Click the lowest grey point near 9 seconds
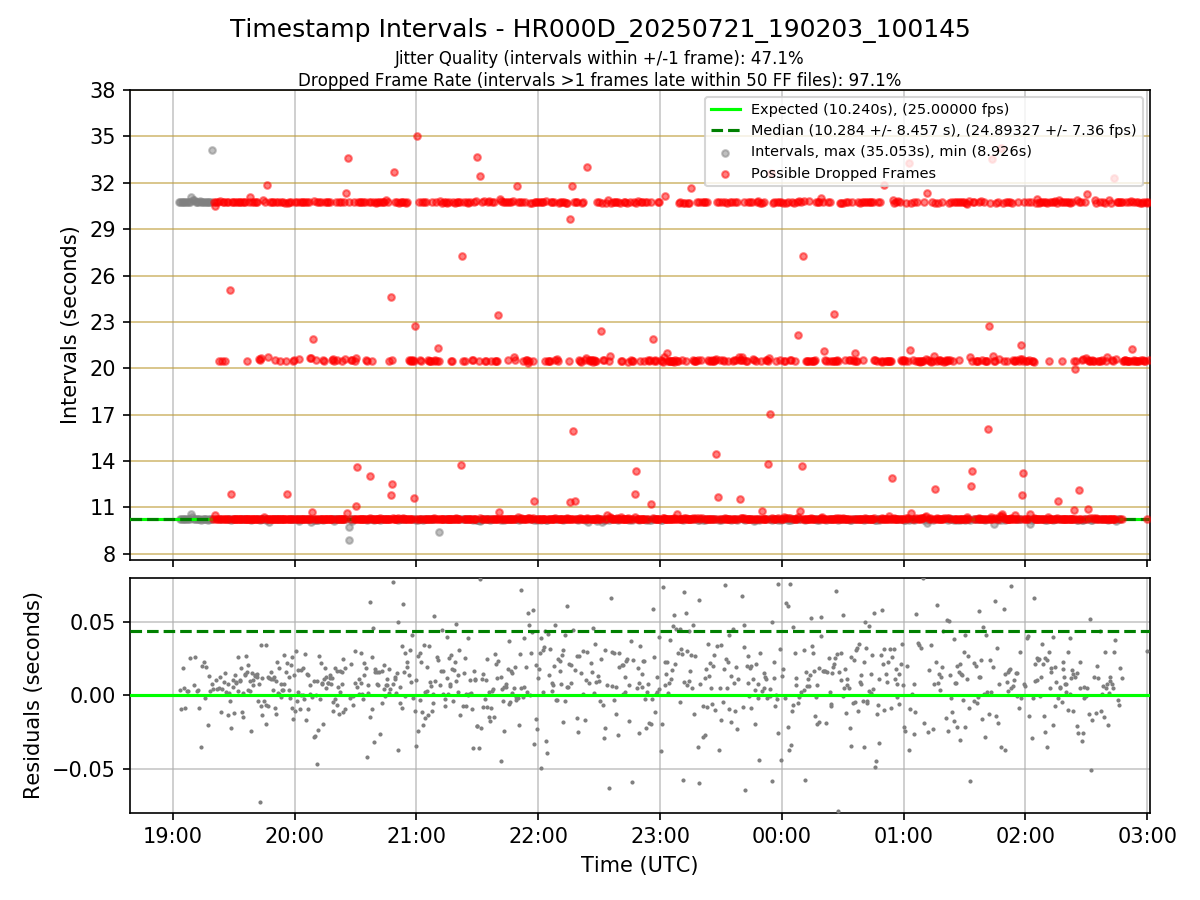The width and height of the screenshot is (1200, 900). 349,540
